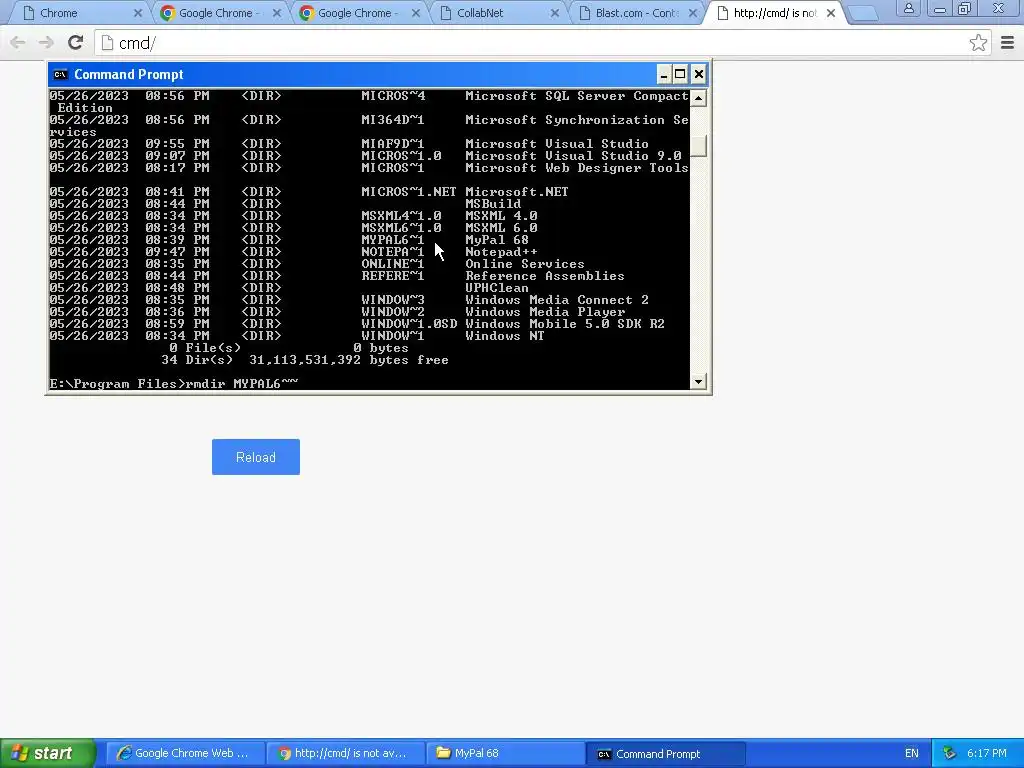Viewport: 1024px width, 768px height.
Task: Close the second Google Chrome tab
Action: click(277, 13)
